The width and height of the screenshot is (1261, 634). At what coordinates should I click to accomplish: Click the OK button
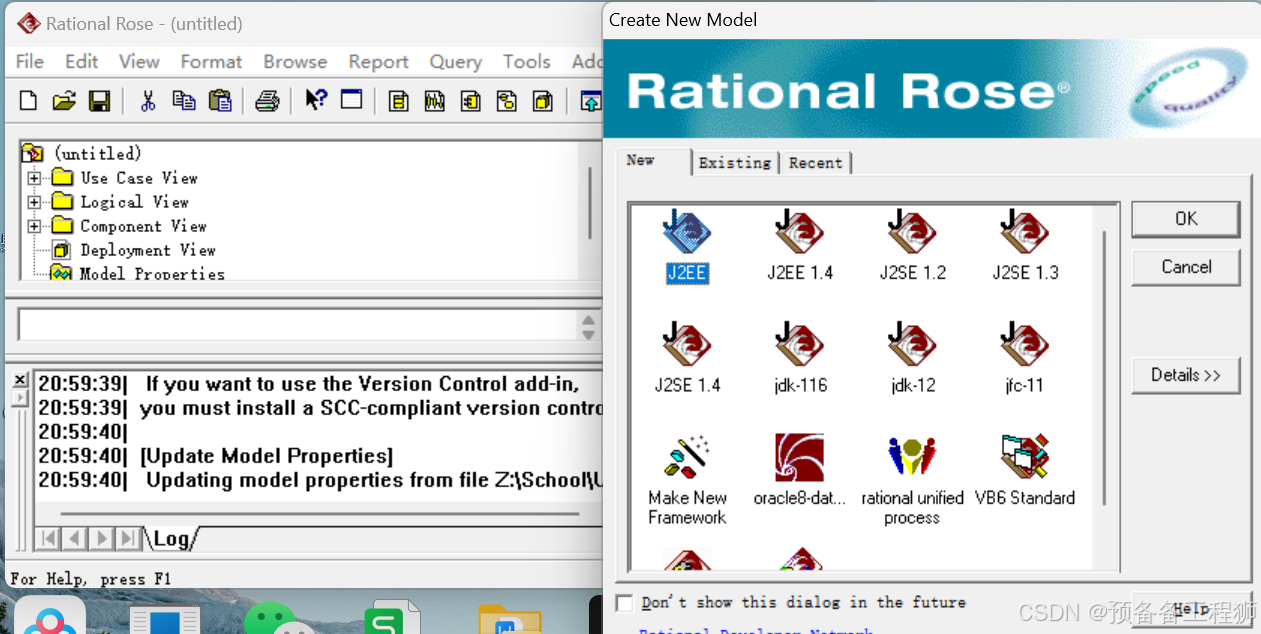pos(1186,219)
